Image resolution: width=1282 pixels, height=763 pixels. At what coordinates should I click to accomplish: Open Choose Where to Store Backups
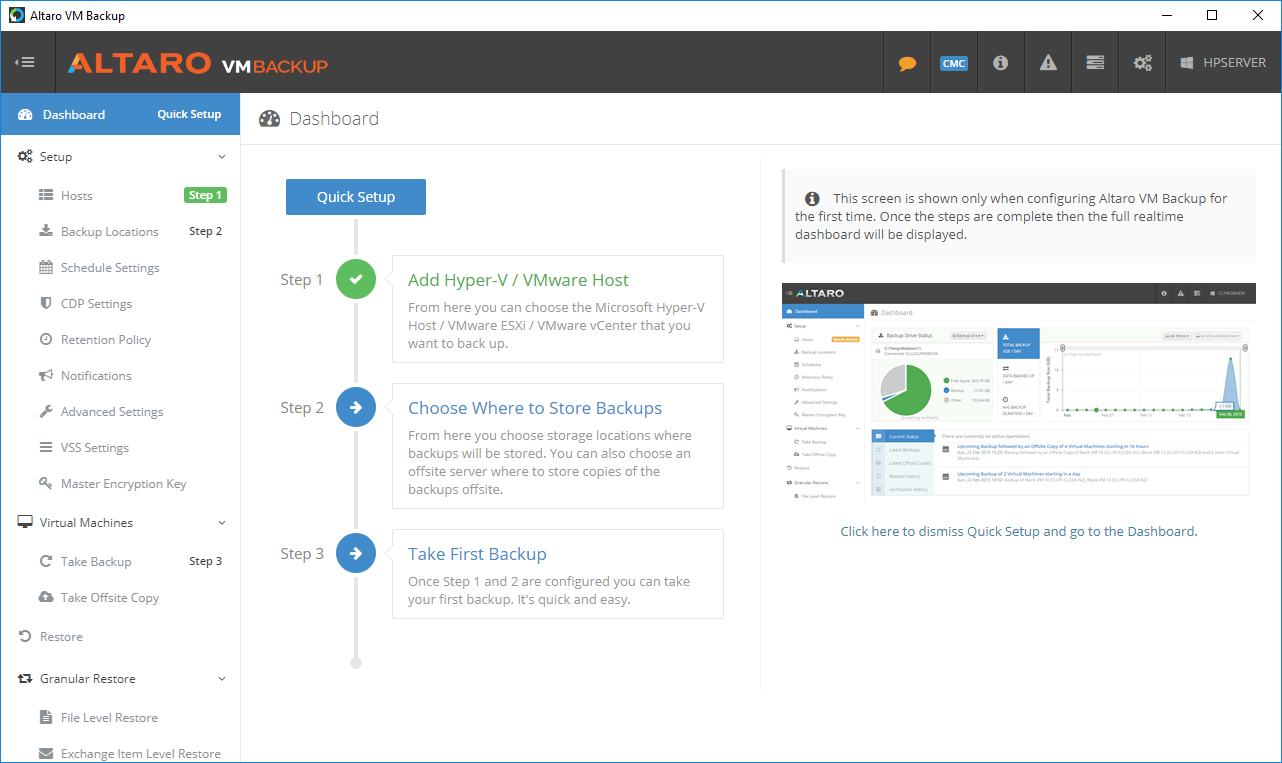[x=535, y=408]
